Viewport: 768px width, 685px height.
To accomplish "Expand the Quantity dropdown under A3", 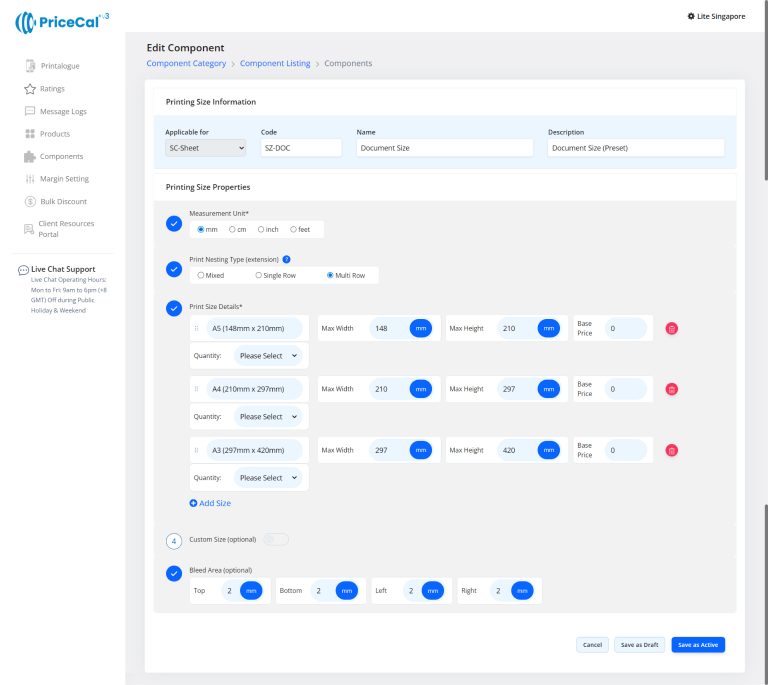I will [268, 478].
